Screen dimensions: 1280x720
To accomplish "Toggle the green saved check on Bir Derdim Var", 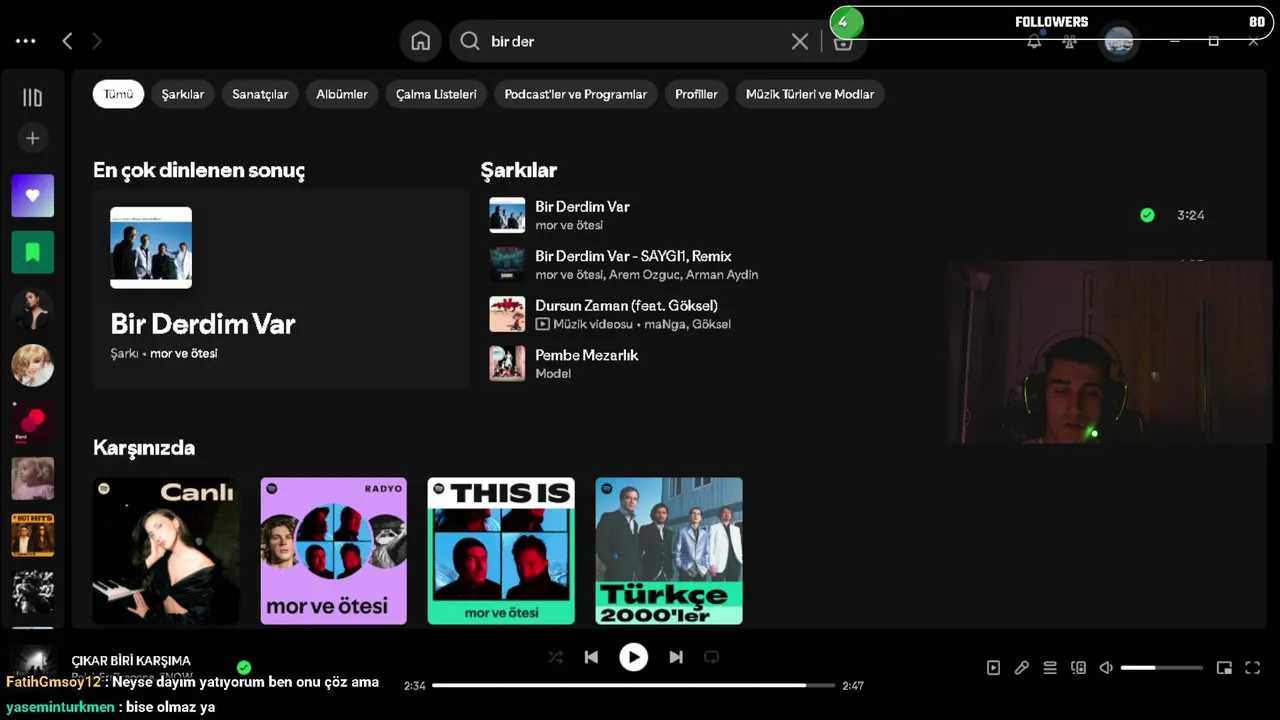I will click(x=1147, y=215).
